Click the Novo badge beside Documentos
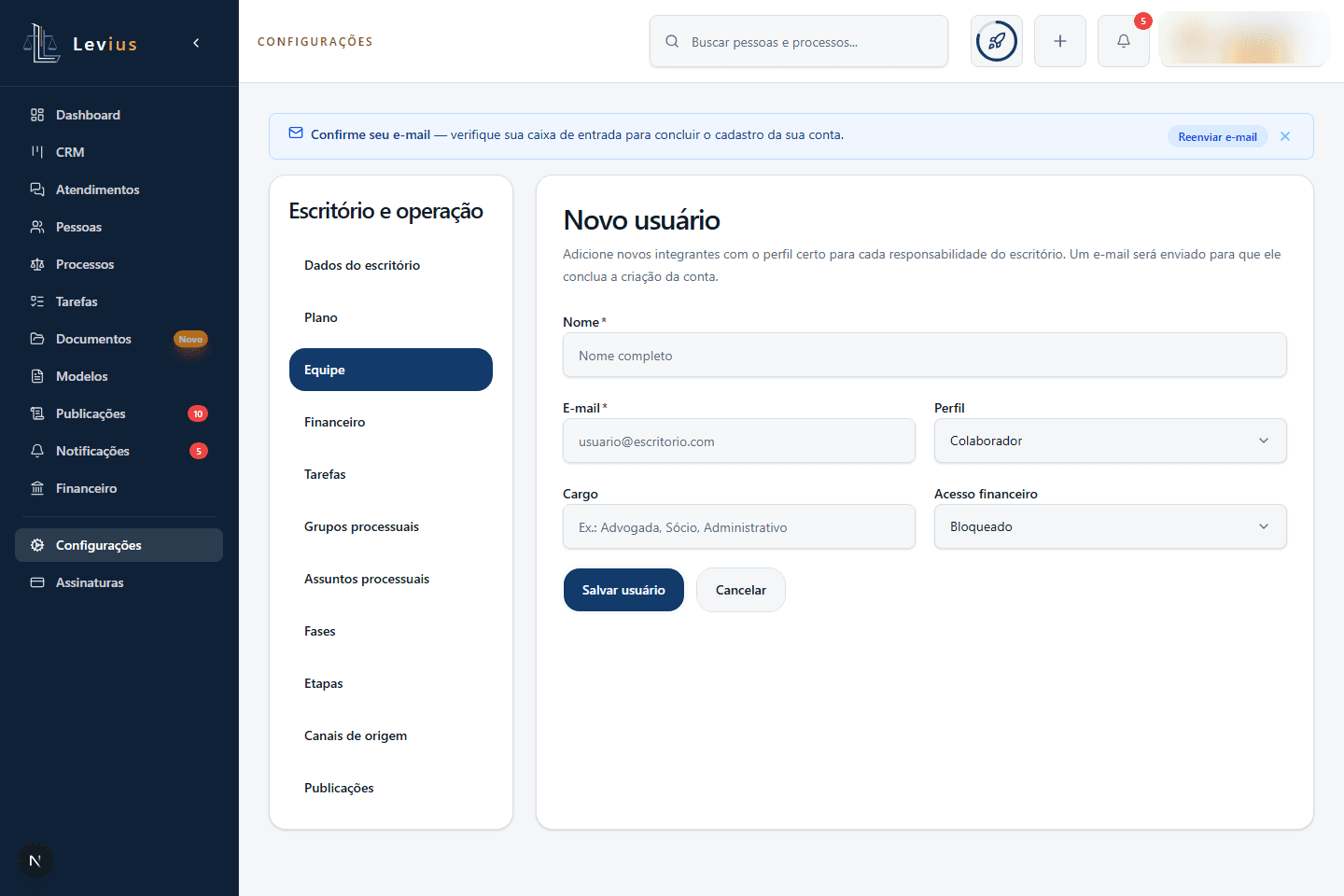Screen dimensions: 1344x896 tap(190, 340)
